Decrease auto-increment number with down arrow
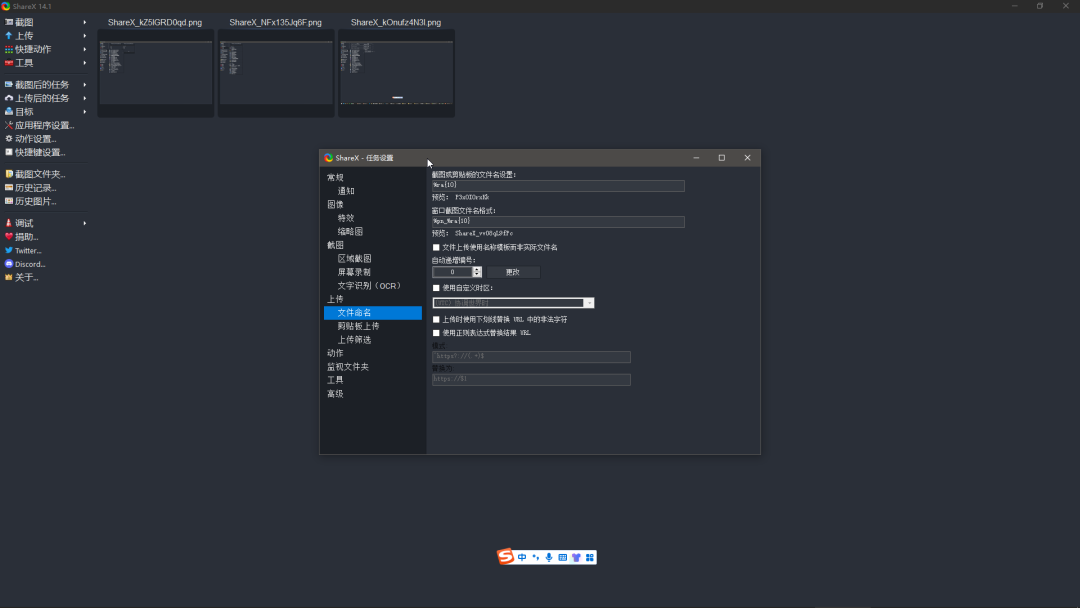The image size is (1080, 608). 477,275
